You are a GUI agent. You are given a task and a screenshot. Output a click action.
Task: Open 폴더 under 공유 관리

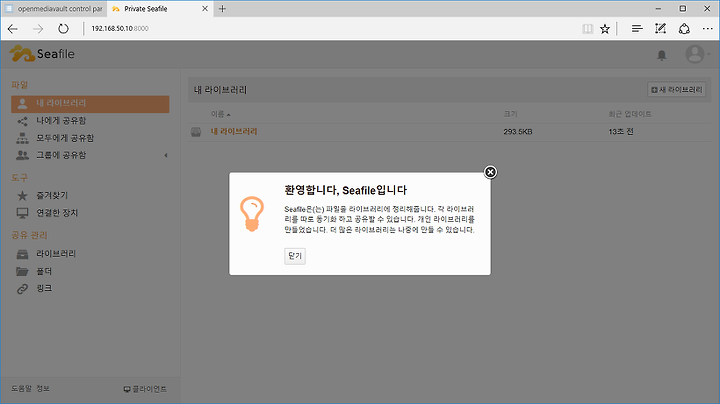(x=44, y=271)
